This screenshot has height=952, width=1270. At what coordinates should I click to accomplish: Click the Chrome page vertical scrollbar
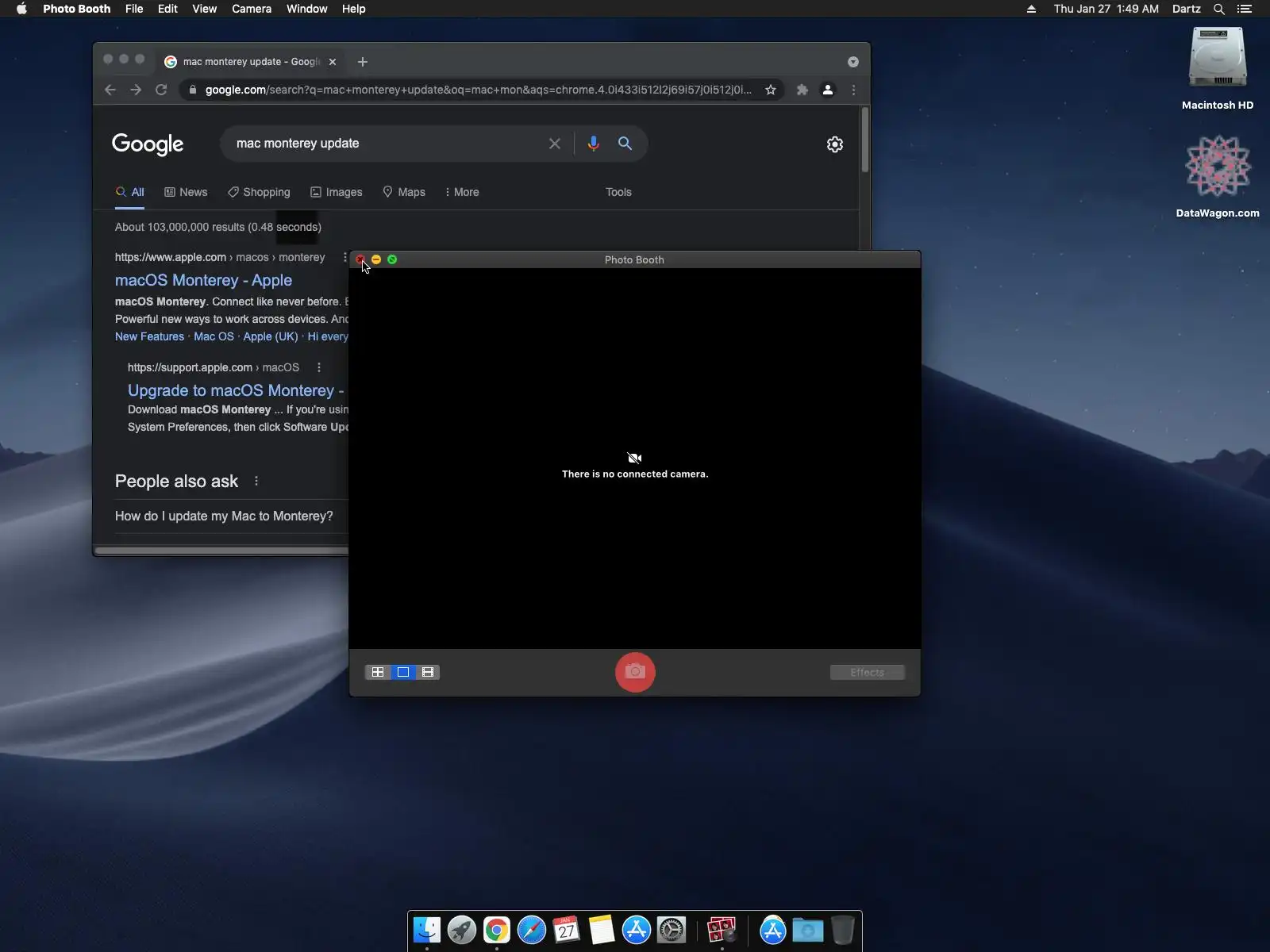[x=864, y=140]
